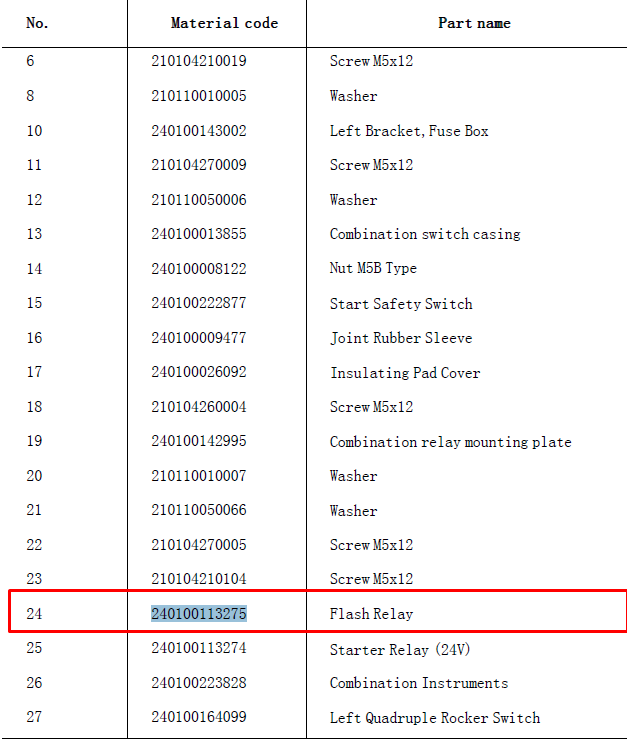Click the No. column header
The width and height of the screenshot is (627, 740).
(x=37, y=23)
